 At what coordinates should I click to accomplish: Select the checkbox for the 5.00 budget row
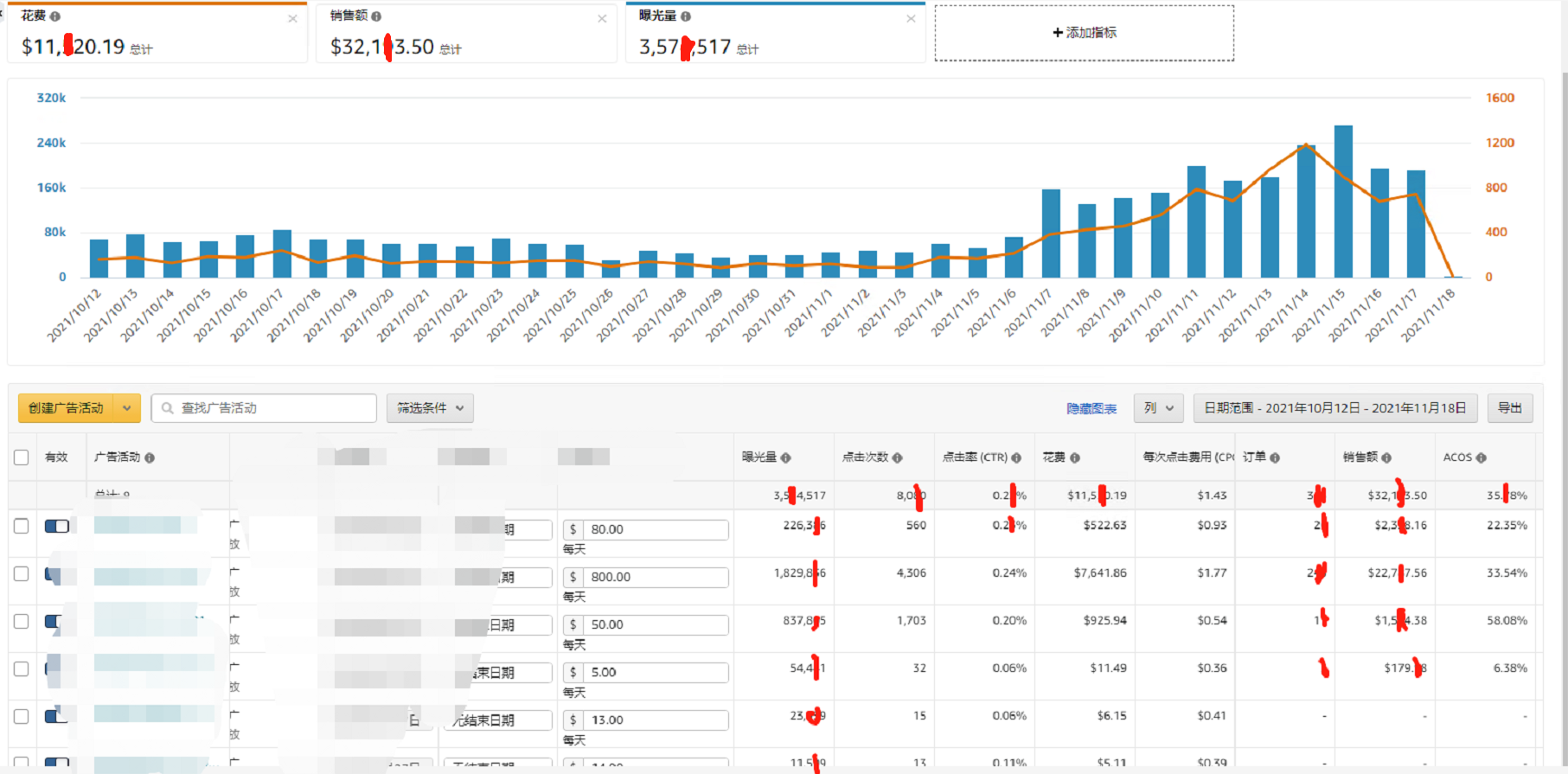pos(22,668)
